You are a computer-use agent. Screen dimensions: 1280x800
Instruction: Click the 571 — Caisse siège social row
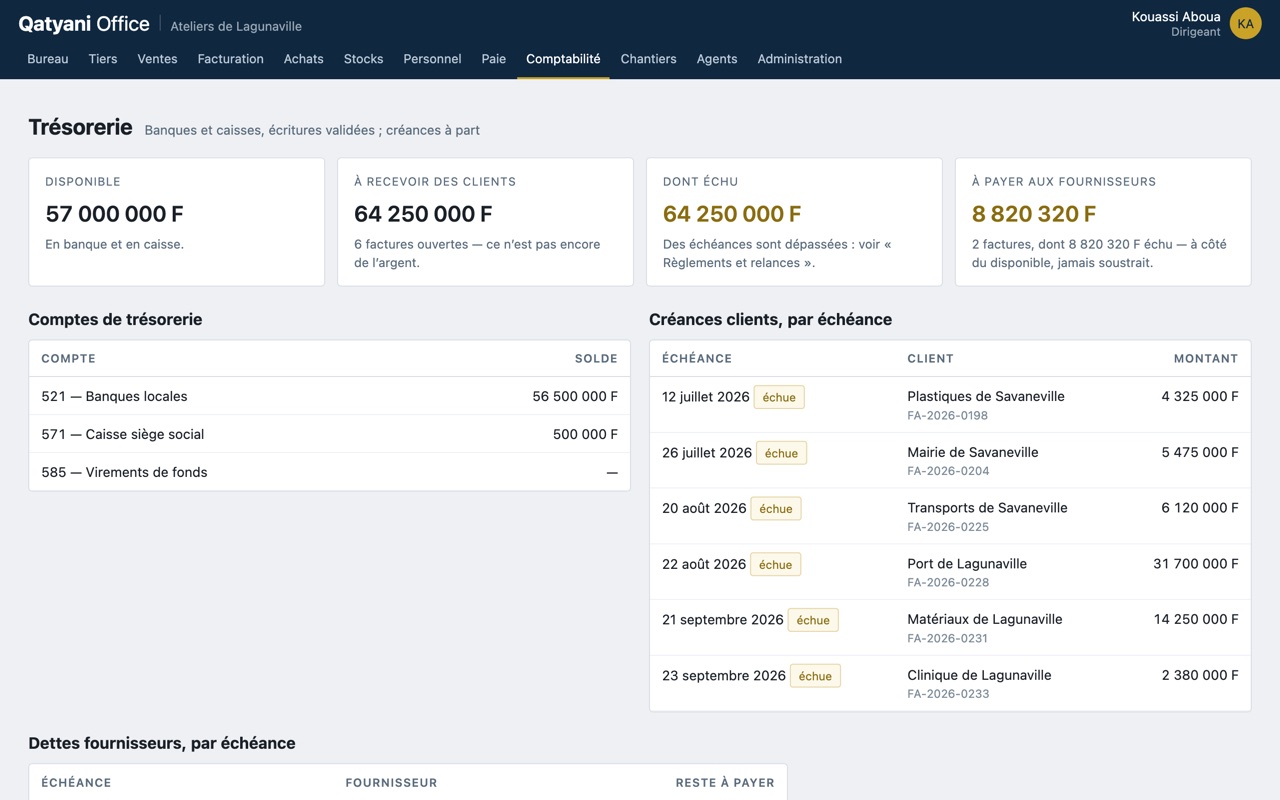330,434
